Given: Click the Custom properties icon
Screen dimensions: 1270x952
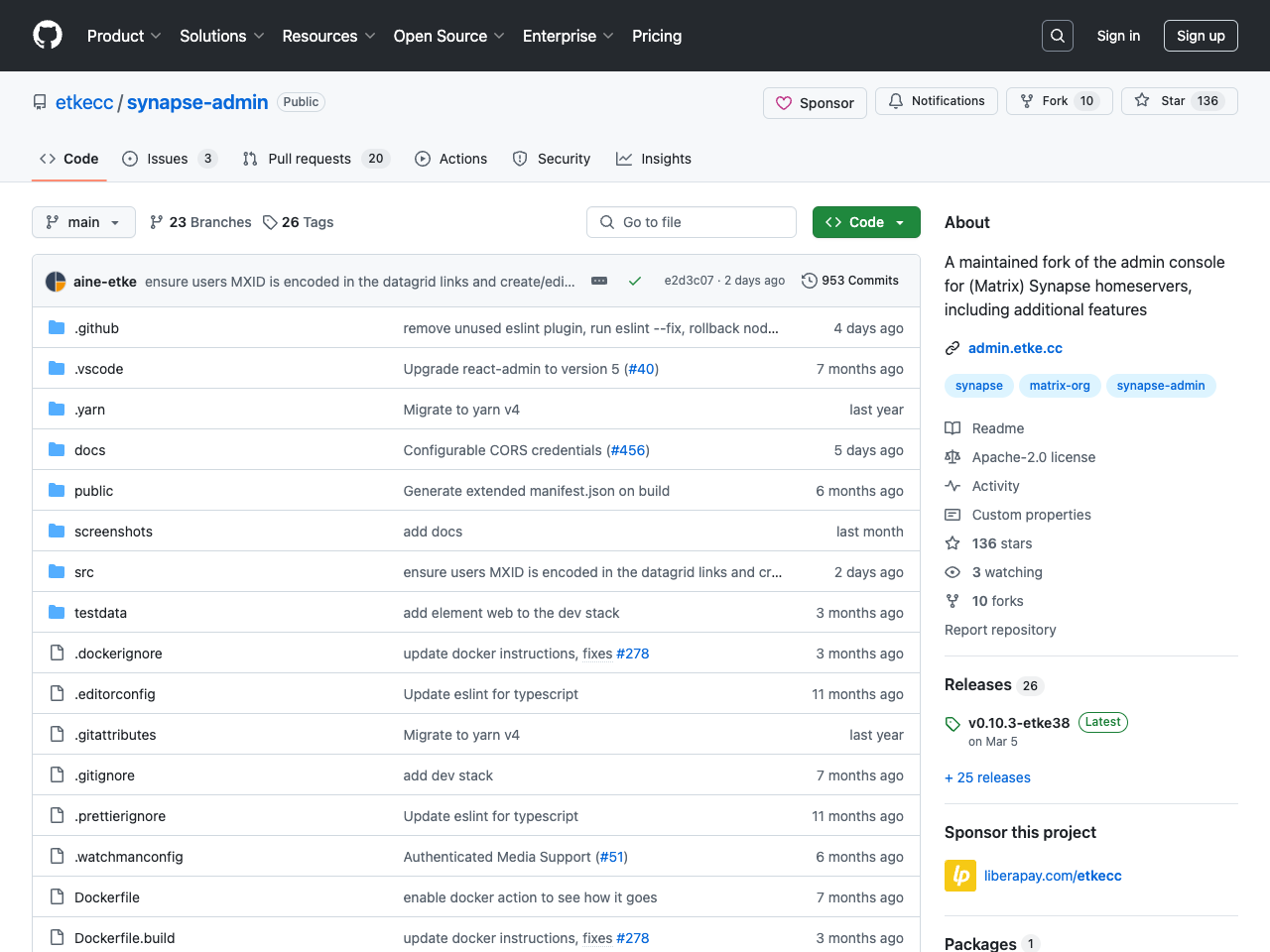Looking at the screenshot, I should pos(952,515).
